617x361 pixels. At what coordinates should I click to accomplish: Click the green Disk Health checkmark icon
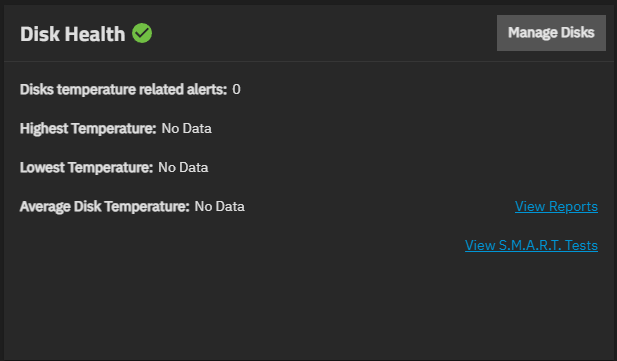(x=142, y=33)
